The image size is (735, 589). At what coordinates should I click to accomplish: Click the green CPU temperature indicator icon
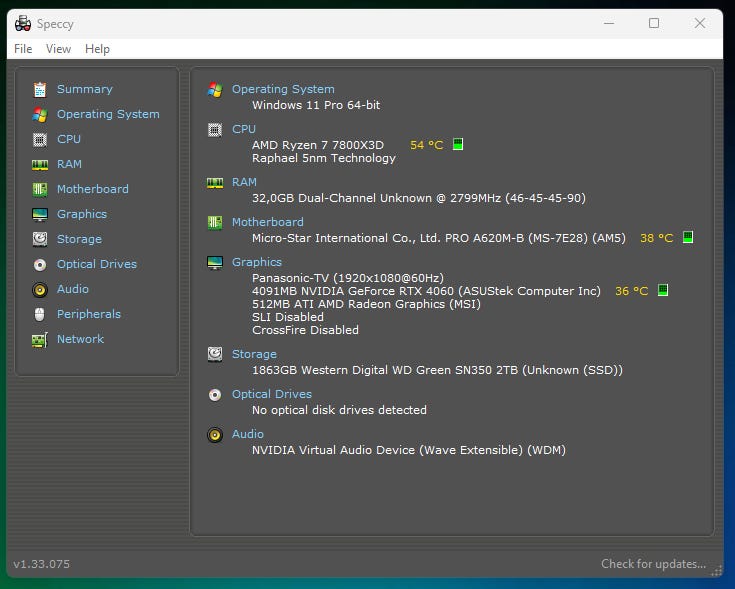(x=458, y=144)
